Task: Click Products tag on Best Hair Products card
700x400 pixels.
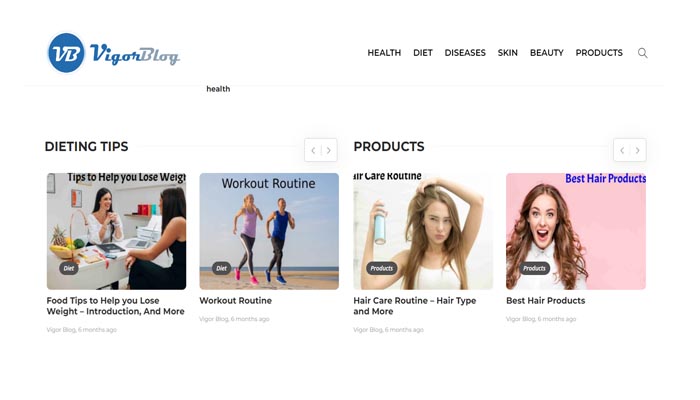Action: point(534,268)
